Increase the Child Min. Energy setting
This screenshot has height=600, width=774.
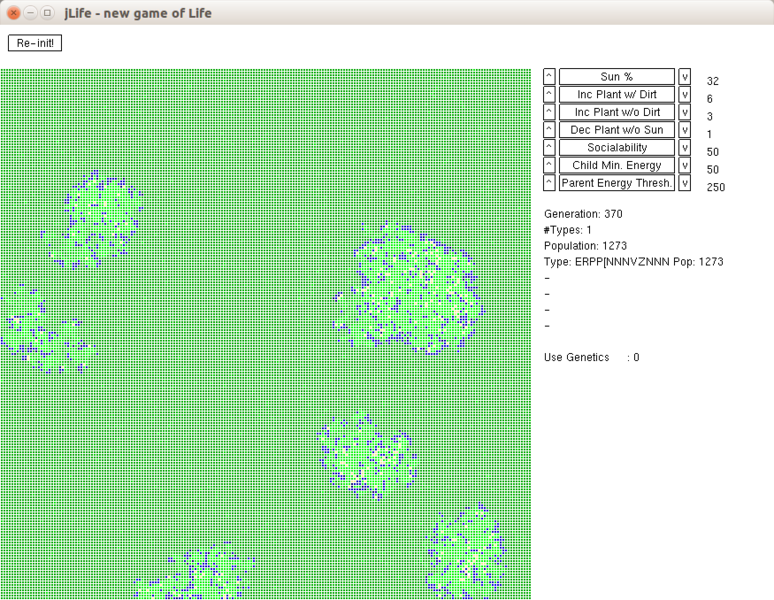[x=549, y=165]
